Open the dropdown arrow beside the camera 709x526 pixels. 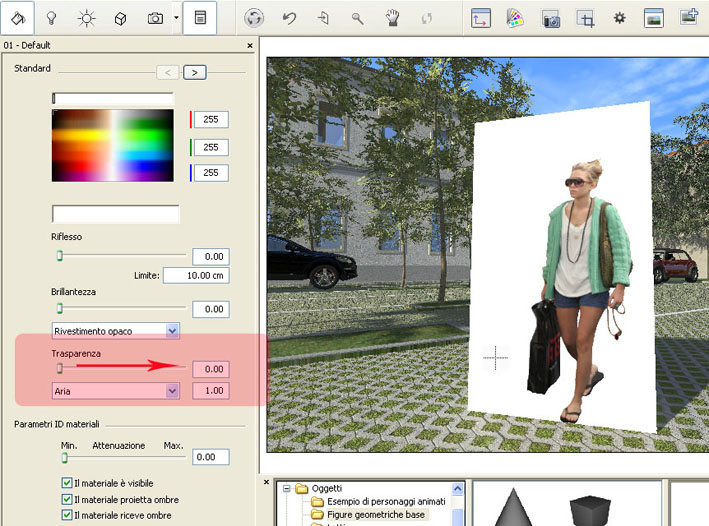coord(176,18)
